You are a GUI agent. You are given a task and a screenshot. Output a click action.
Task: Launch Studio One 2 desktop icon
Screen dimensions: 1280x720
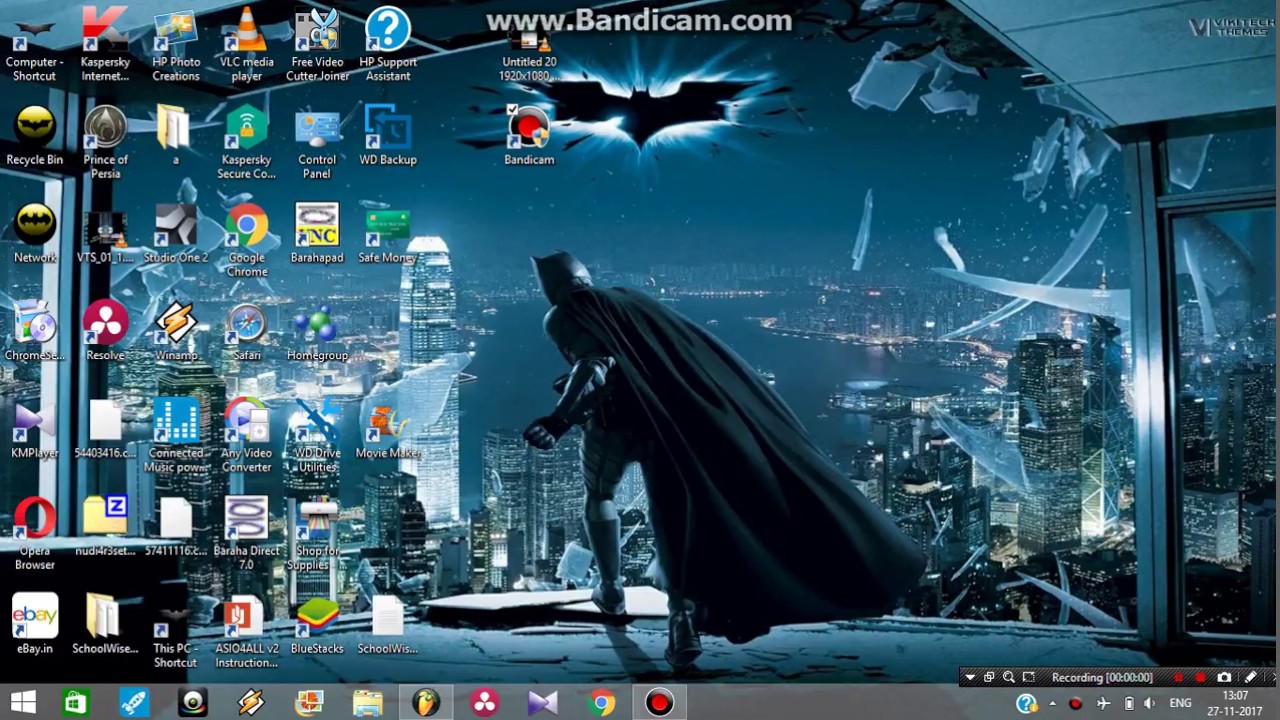click(176, 234)
